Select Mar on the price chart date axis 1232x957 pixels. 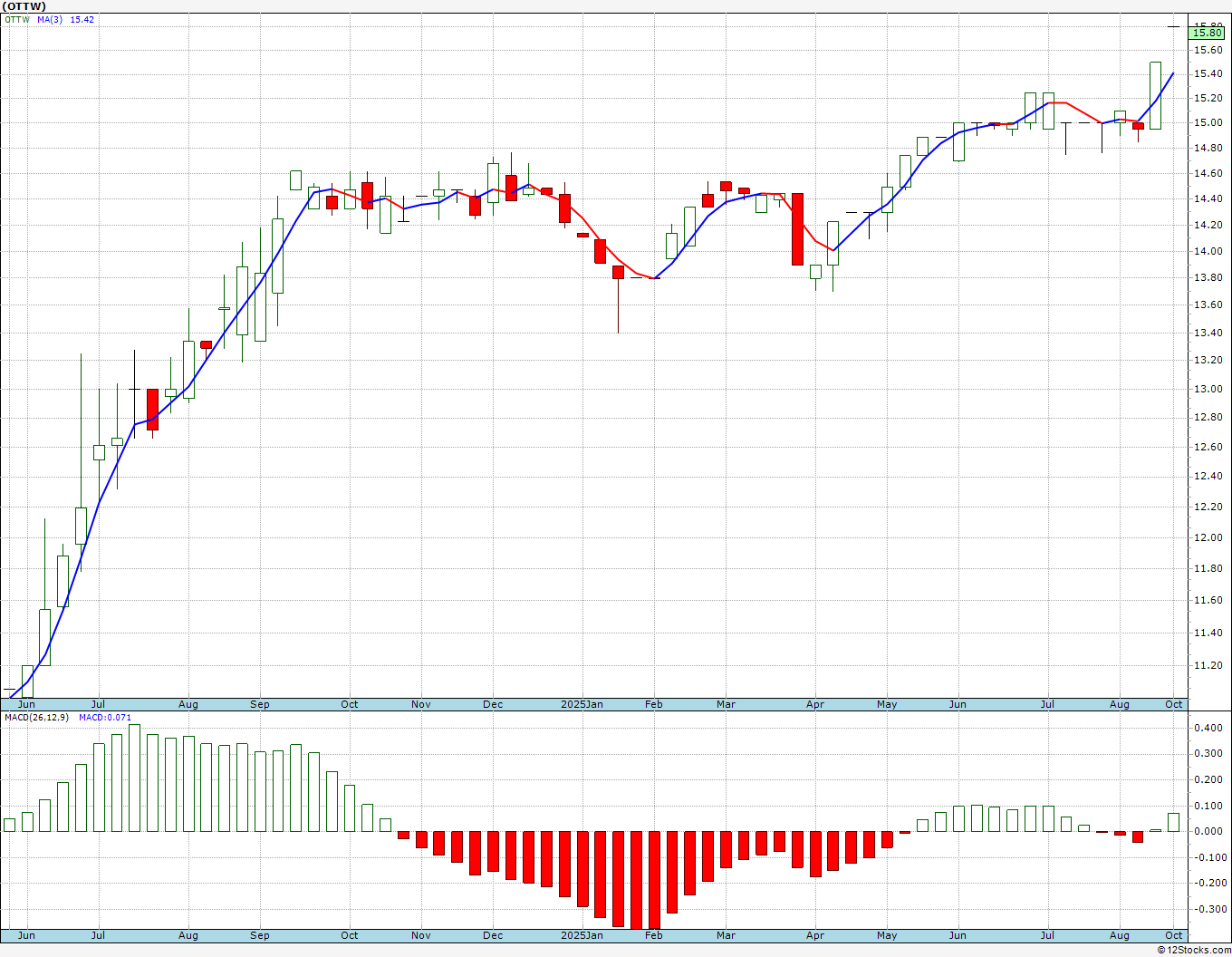pos(726,704)
